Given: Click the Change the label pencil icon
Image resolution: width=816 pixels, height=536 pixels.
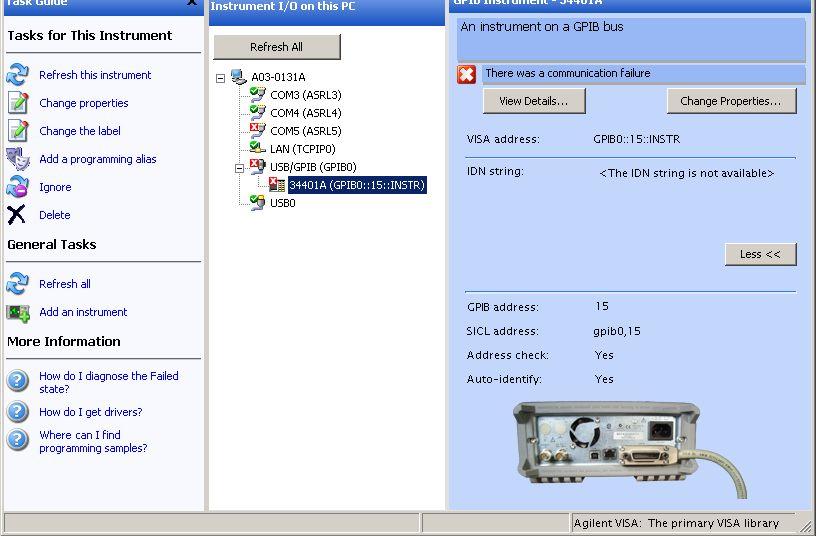Looking at the screenshot, I should click(18, 131).
